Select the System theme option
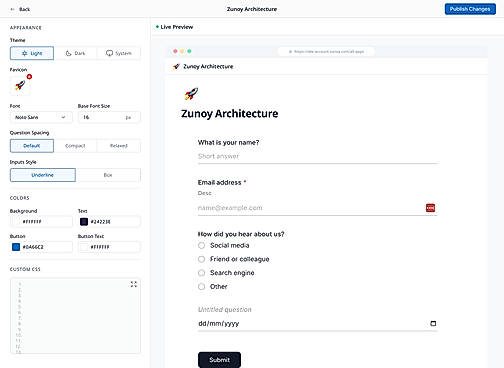 point(119,53)
